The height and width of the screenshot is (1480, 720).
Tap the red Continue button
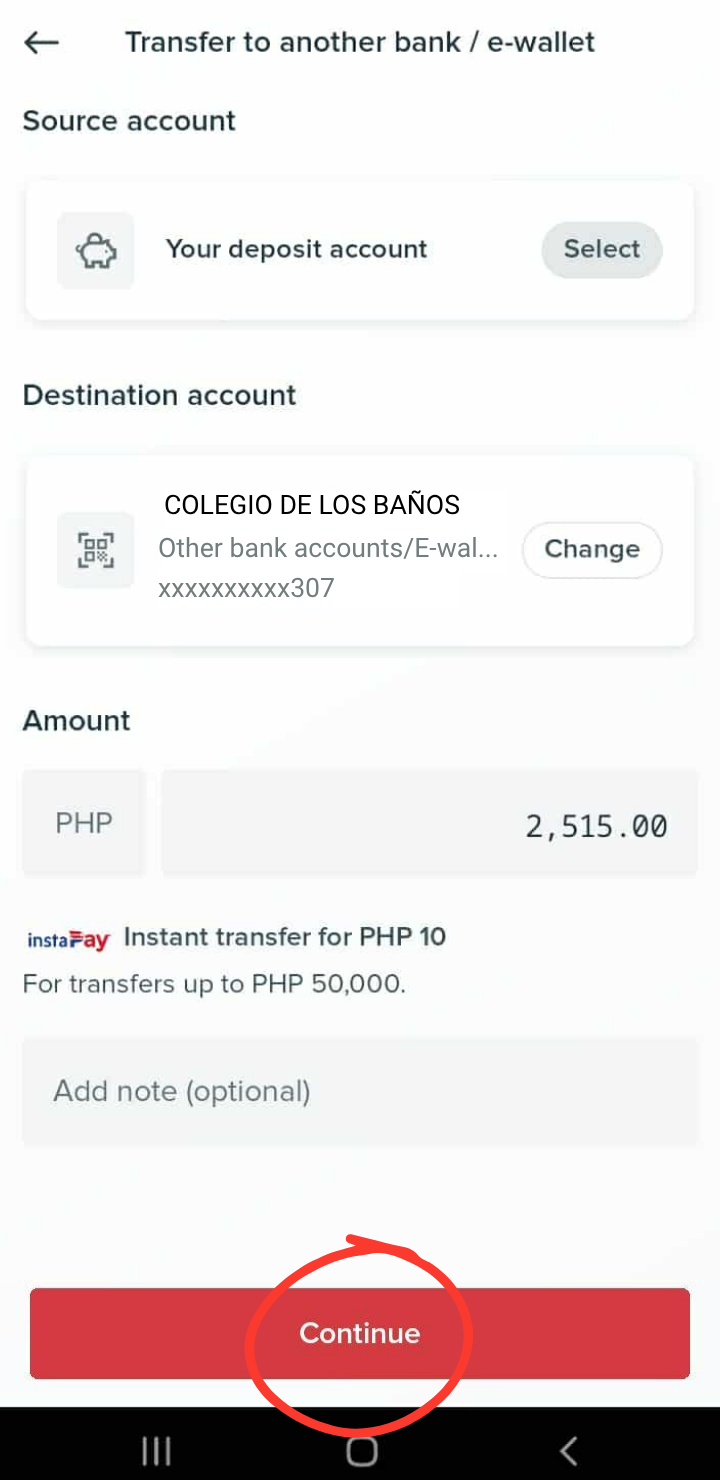click(x=360, y=1333)
